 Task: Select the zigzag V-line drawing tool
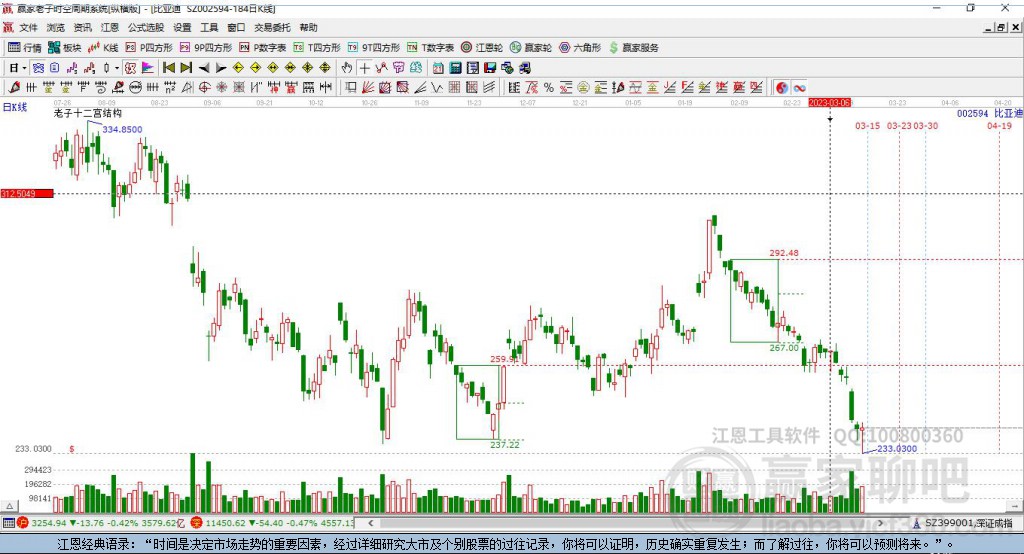click(437, 88)
